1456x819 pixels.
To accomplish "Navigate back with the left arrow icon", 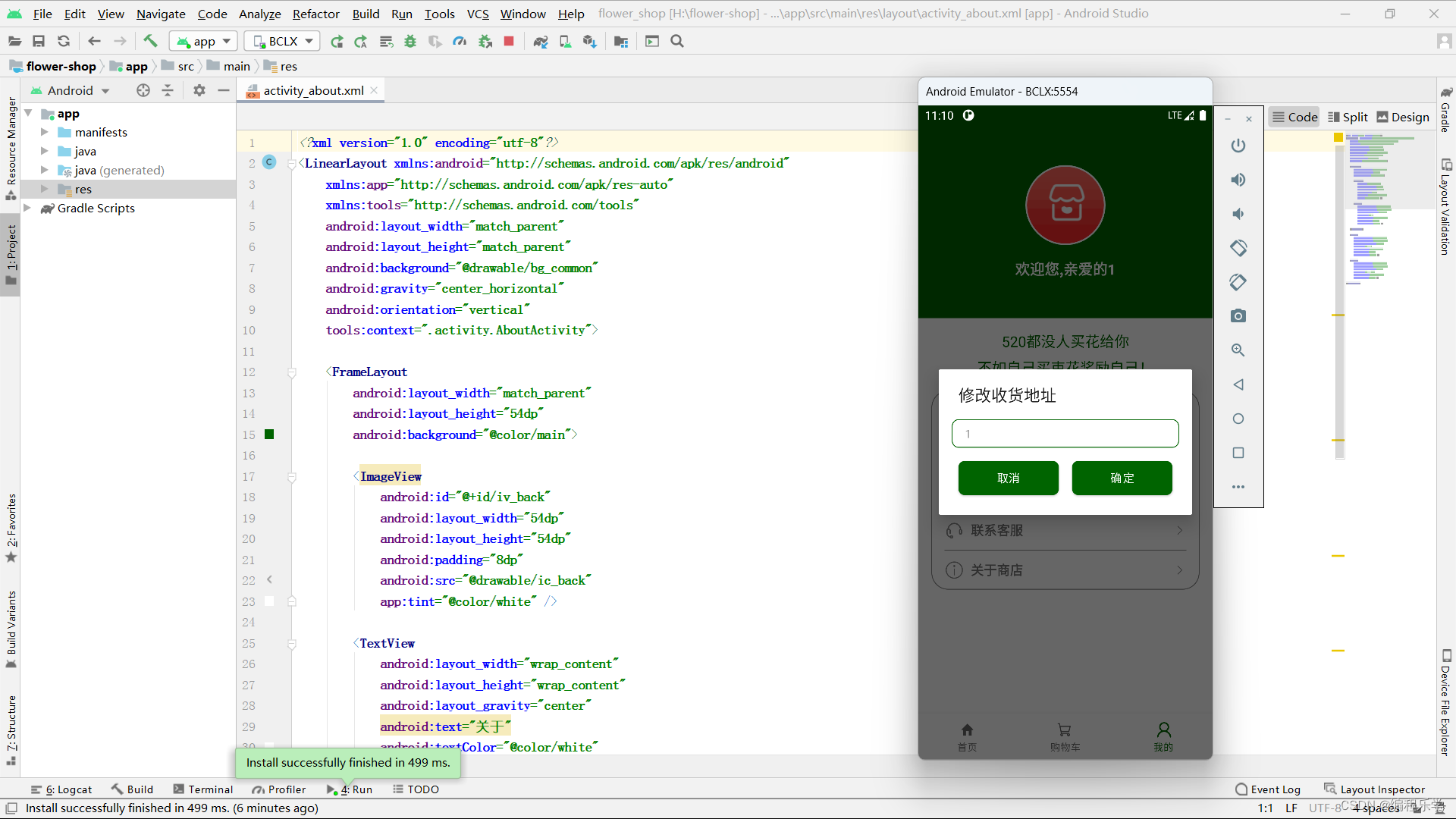I will 94,41.
